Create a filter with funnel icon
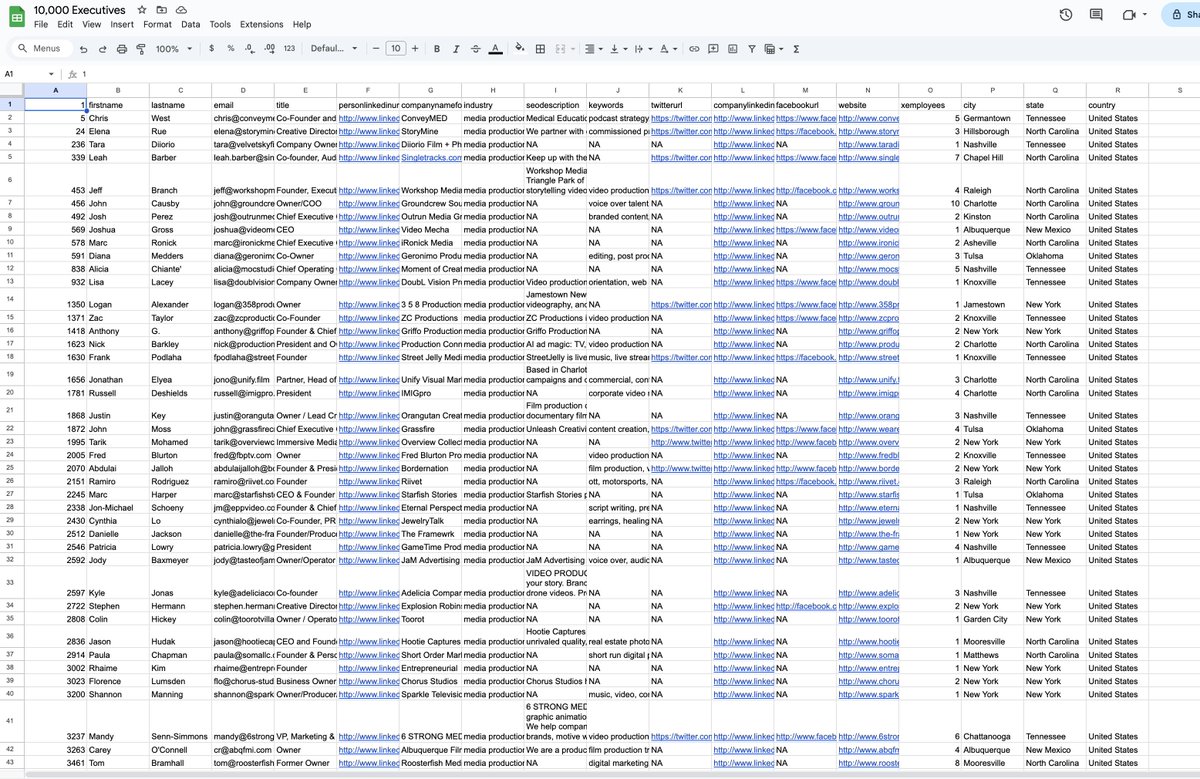 752,48
